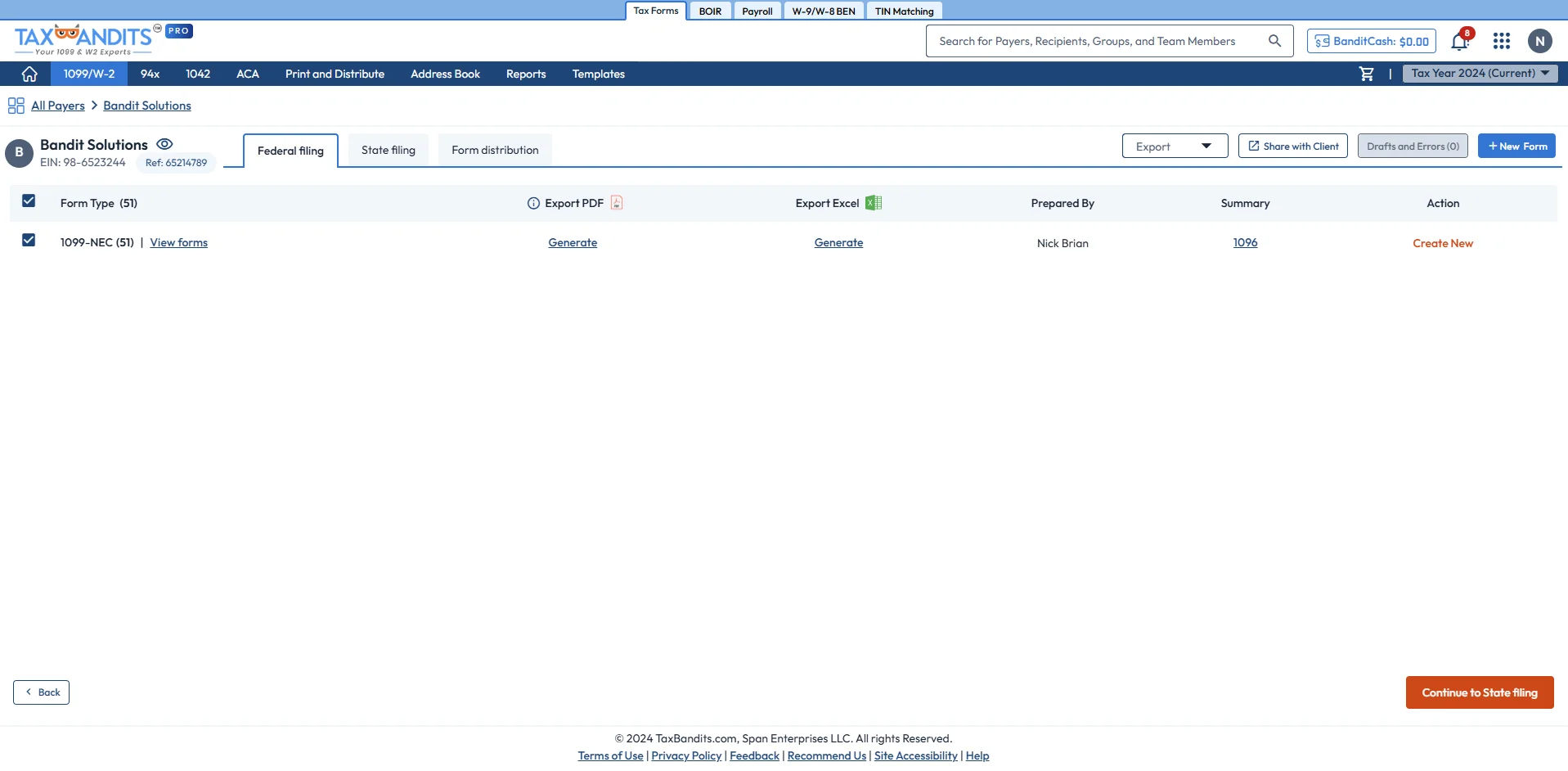The width and height of the screenshot is (1568, 771).
Task: Click the EIN: 98-6523244 text
Action: [x=83, y=162]
